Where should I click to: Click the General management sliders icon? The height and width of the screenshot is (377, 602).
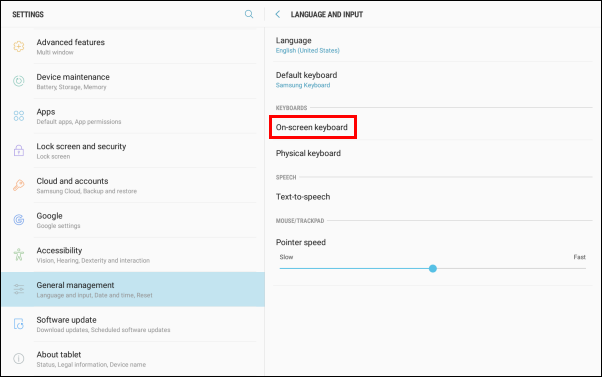pos(18,289)
